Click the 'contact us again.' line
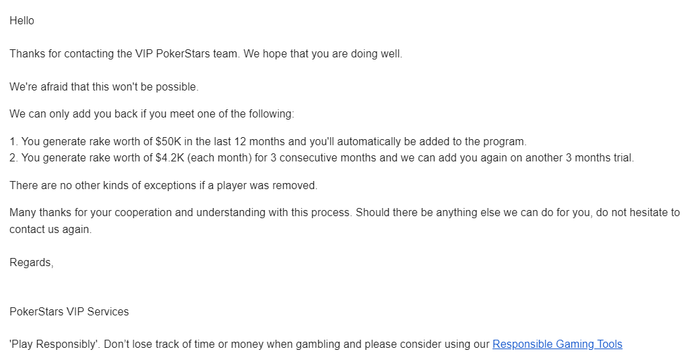Viewport: 700px width, 360px height. tap(50, 230)
